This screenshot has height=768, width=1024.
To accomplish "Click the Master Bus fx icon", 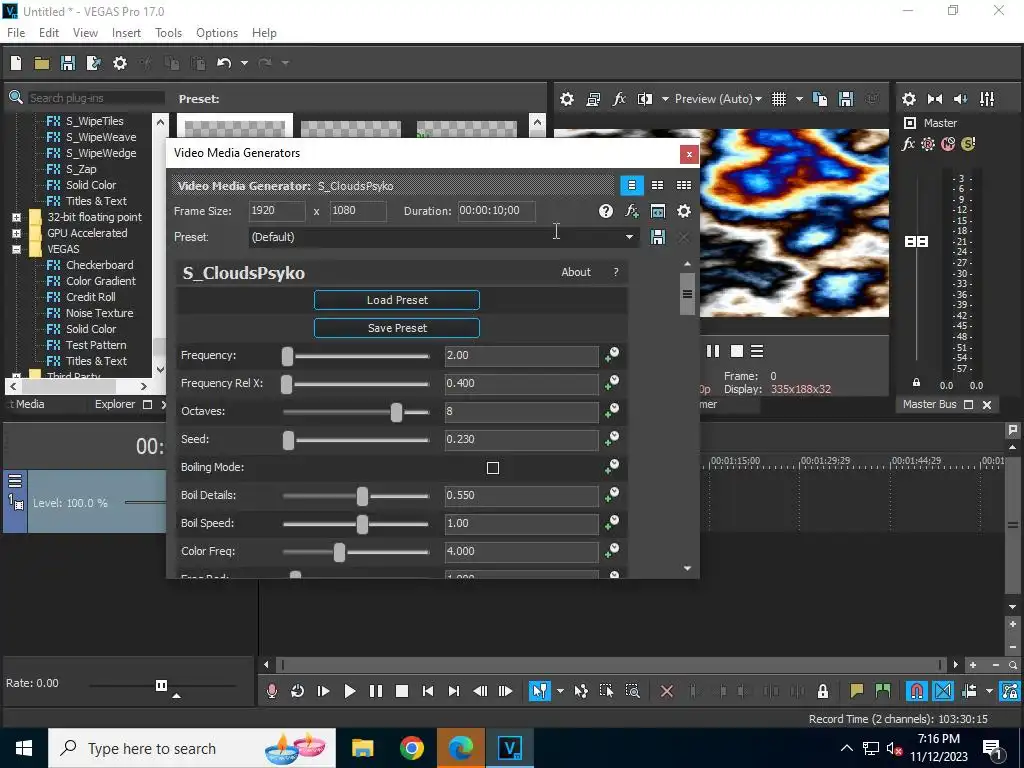I will [x=908, y=144].
